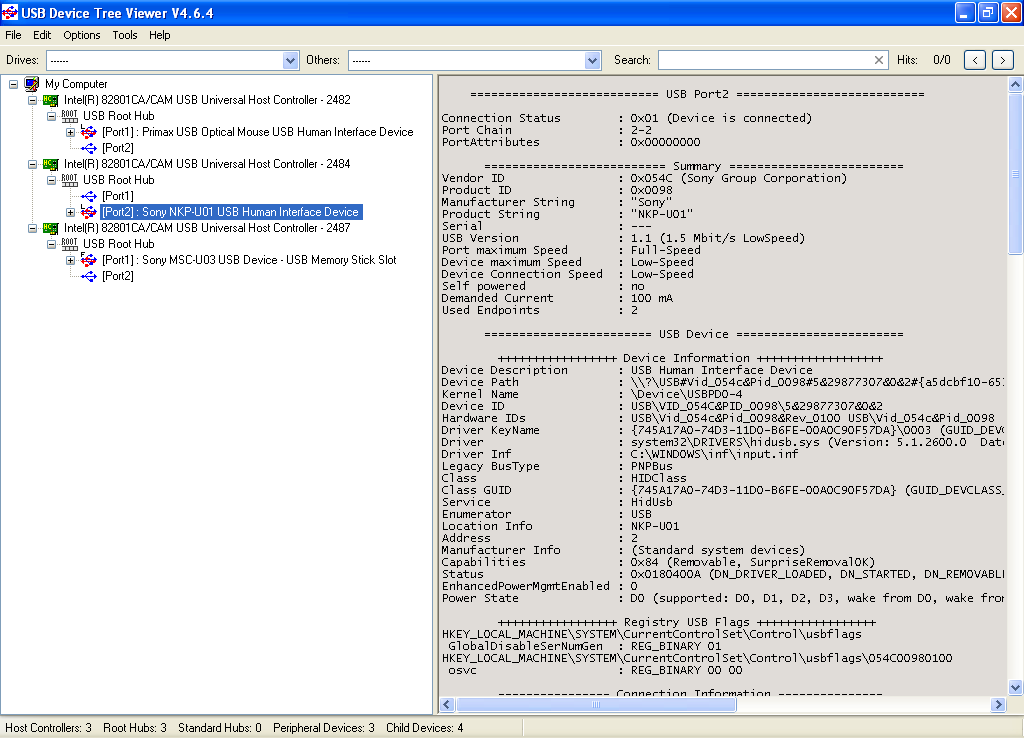Expand the Primax USB Optical Mouse node

pos(71,132)
